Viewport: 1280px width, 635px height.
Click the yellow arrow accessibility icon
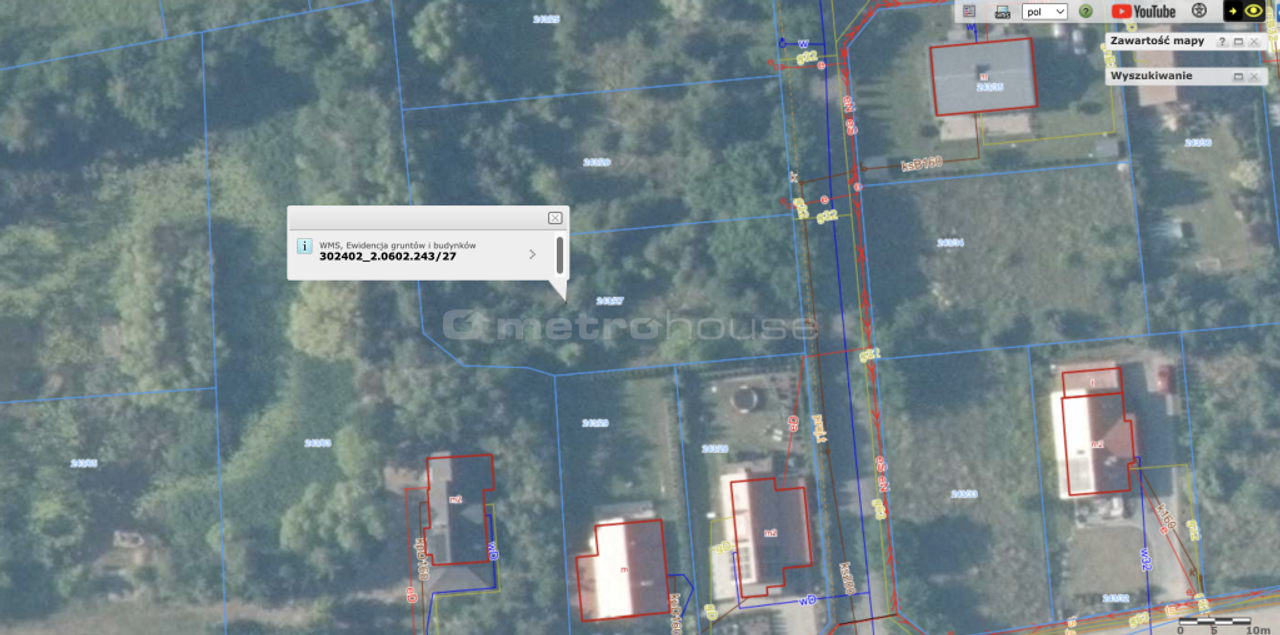tap(1234, 11)
